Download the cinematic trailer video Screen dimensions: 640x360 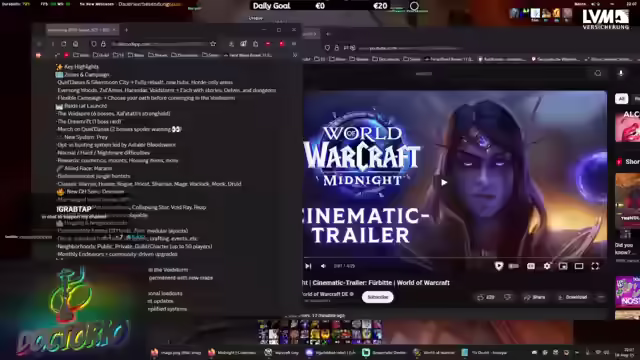pyautogui.click(x=573, y=297)
